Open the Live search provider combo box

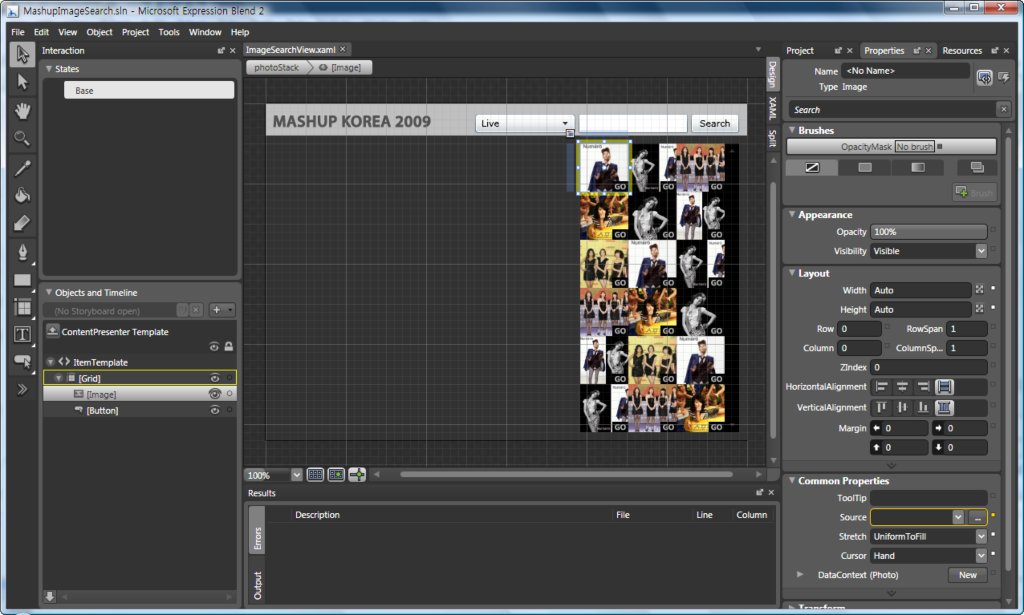click(524, 123)
